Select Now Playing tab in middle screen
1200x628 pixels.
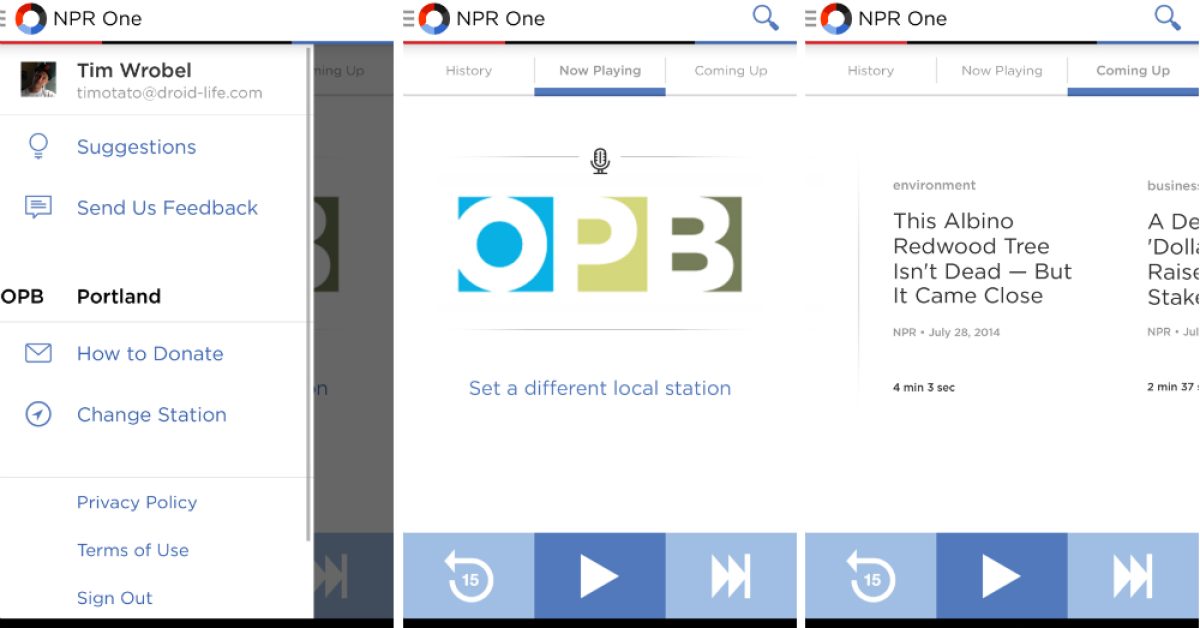(600, 71)
